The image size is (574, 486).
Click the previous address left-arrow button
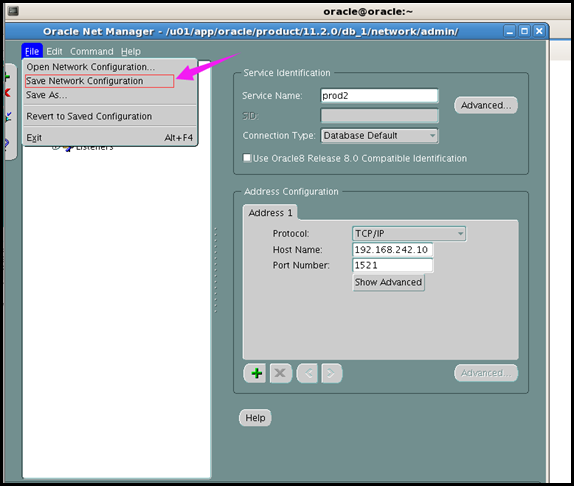coord(307,373)
